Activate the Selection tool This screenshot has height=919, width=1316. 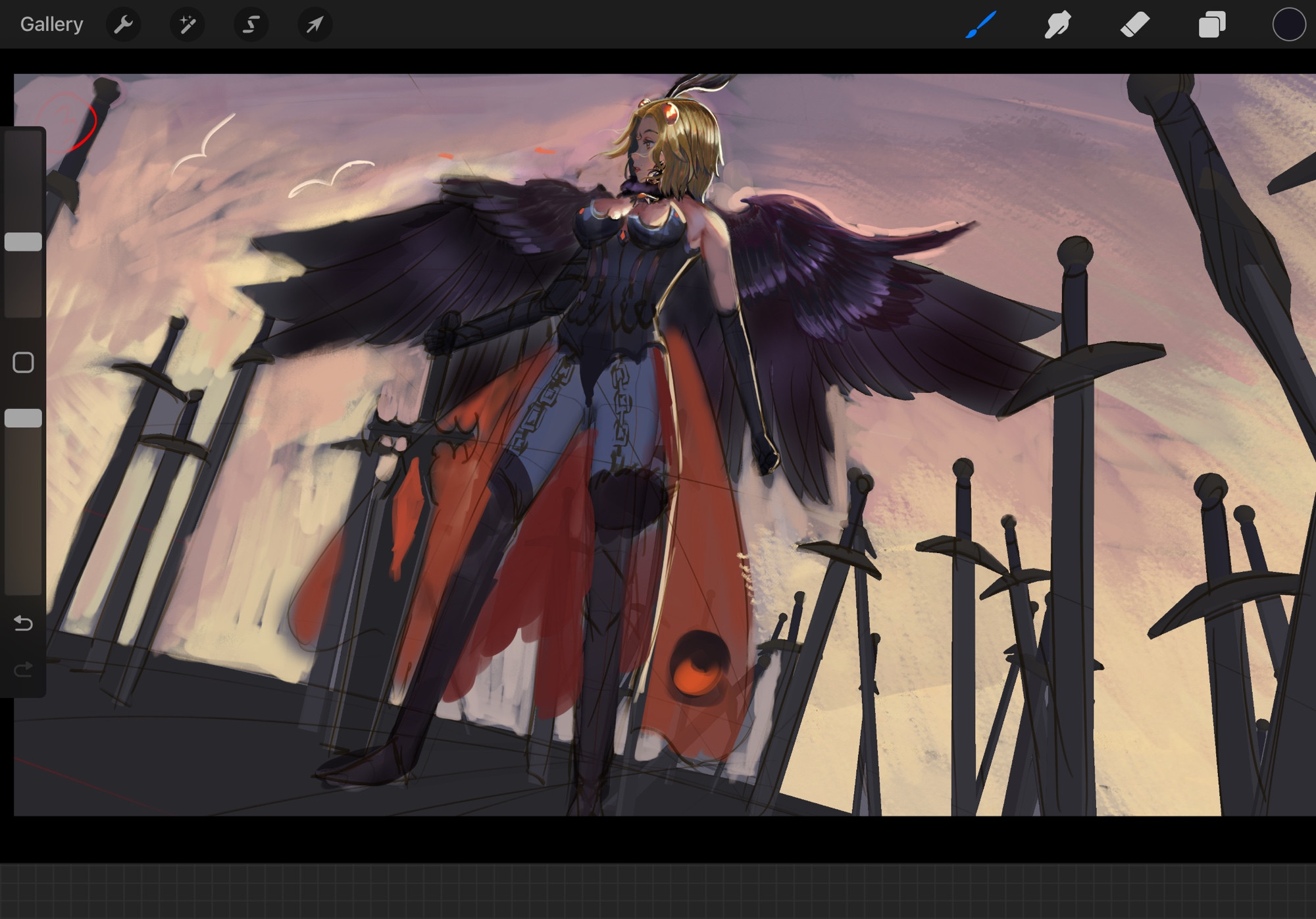[251, 24]
